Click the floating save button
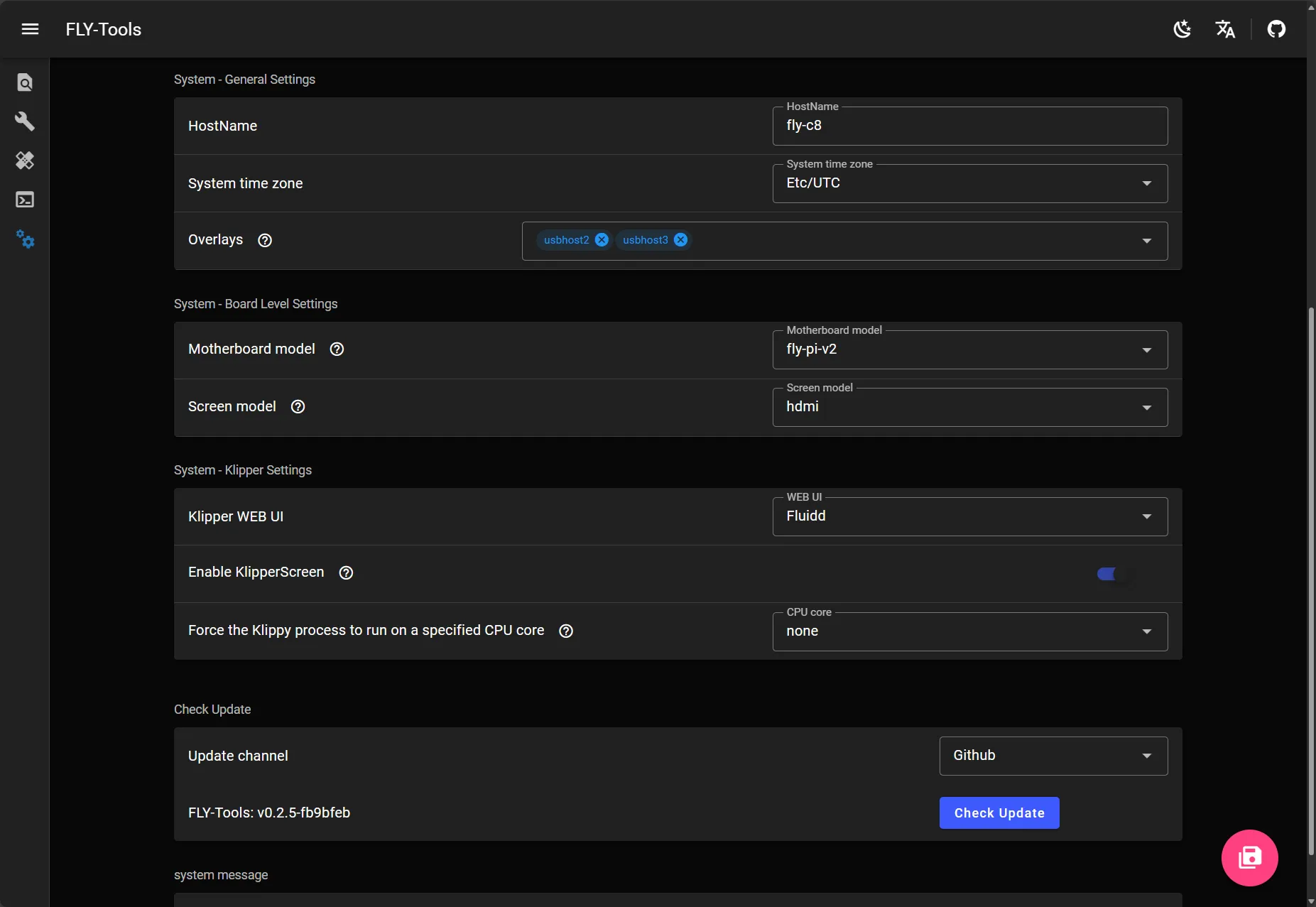This screenshot has width=1316, height=907. [1249, 857]
